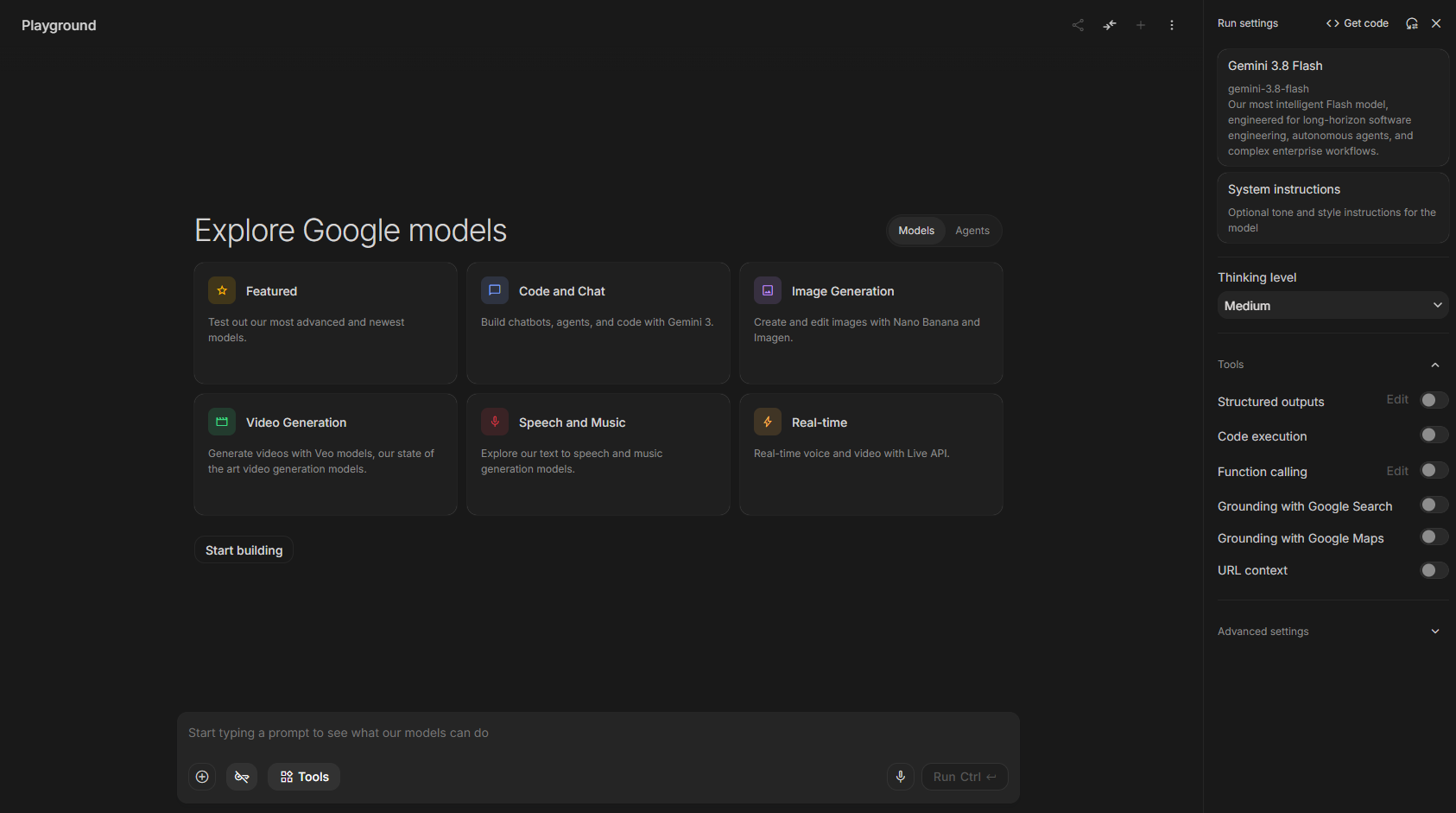The image size is (1456, 813).
Task: Click the Code and Chat bubble icon
Action: (495, 290)
